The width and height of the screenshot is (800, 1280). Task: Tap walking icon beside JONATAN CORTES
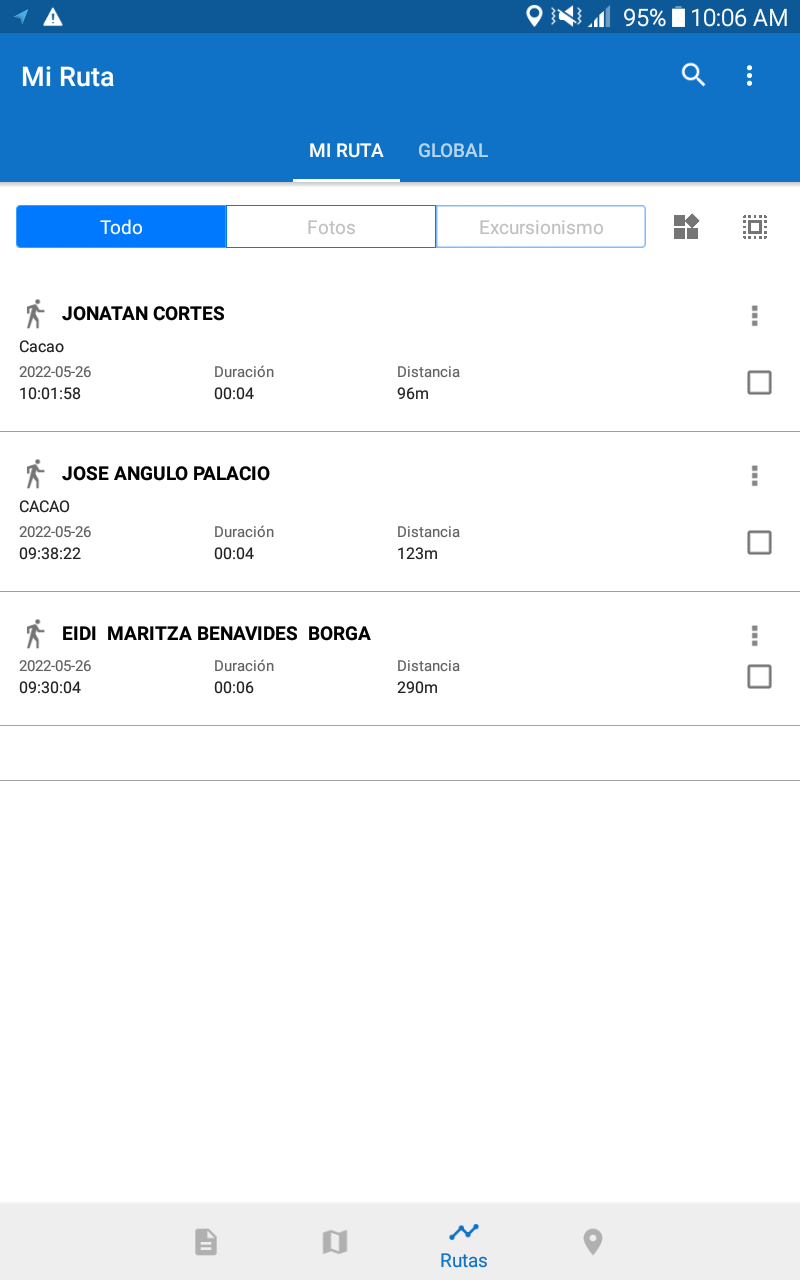tap(35, 313)
